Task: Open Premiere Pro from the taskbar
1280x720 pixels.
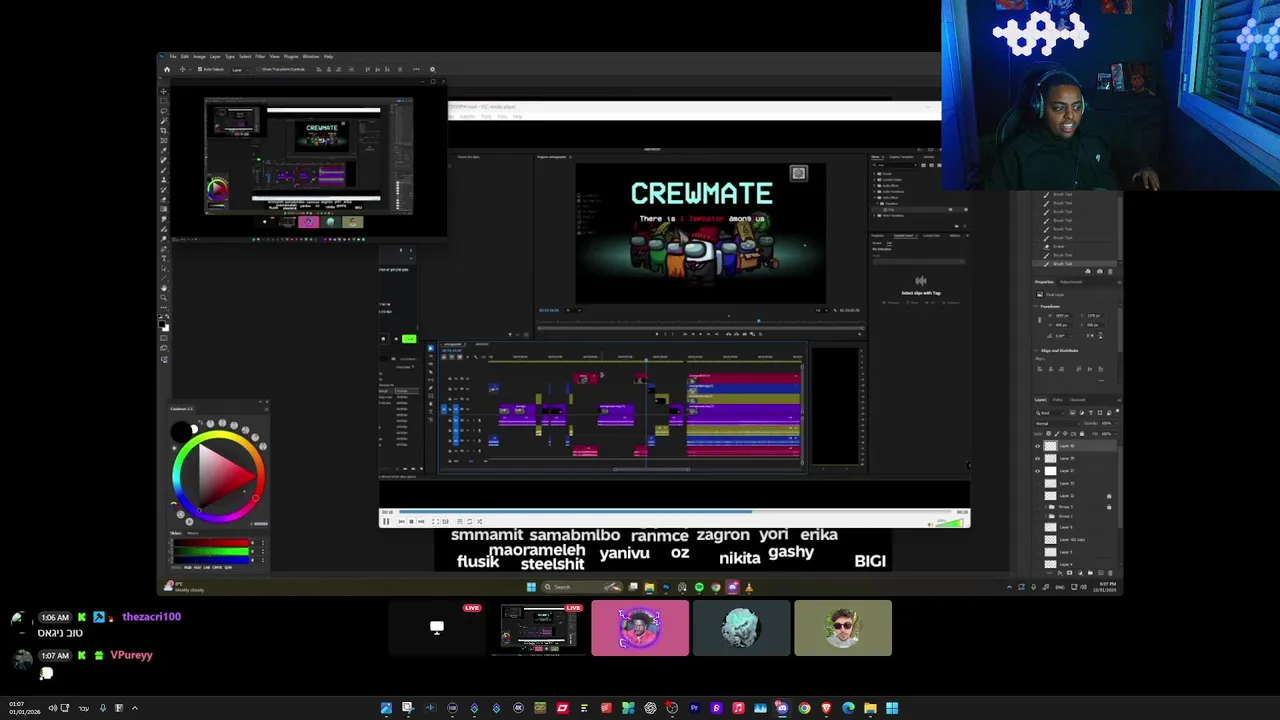Action: [x=694, y=708]
